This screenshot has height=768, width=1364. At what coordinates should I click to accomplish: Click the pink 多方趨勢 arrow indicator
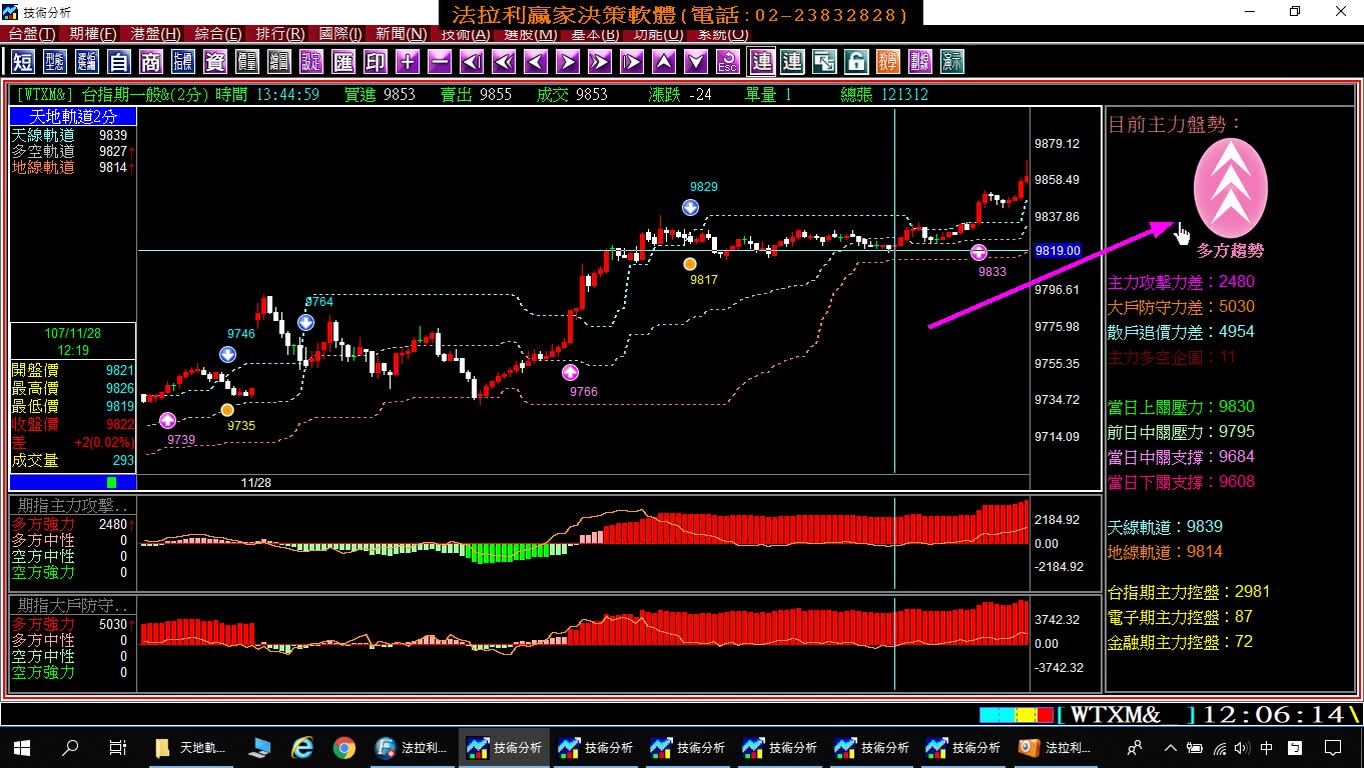click(x=1230, y=189)
